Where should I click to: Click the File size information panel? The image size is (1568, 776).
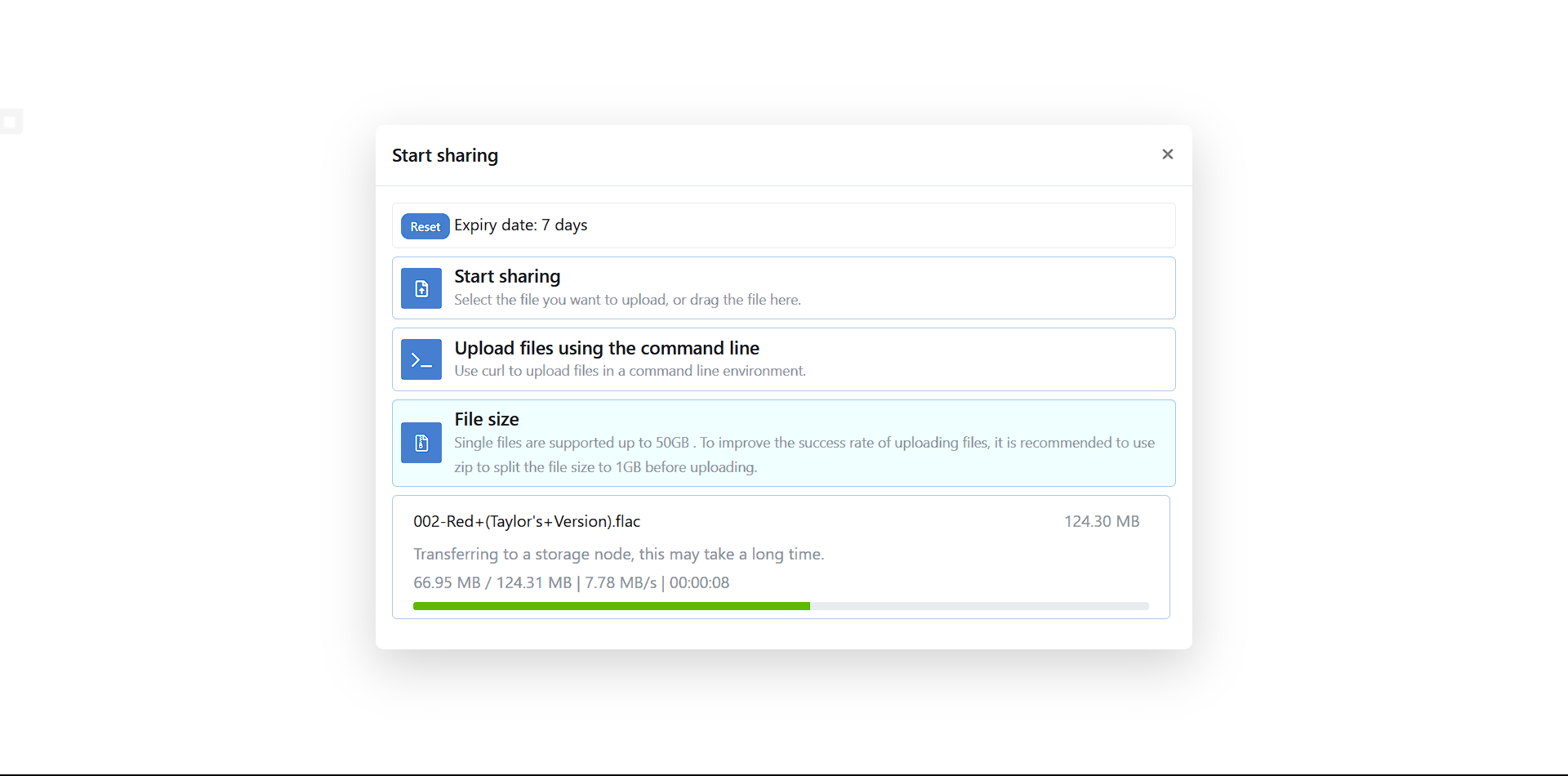tap(783, 443)
